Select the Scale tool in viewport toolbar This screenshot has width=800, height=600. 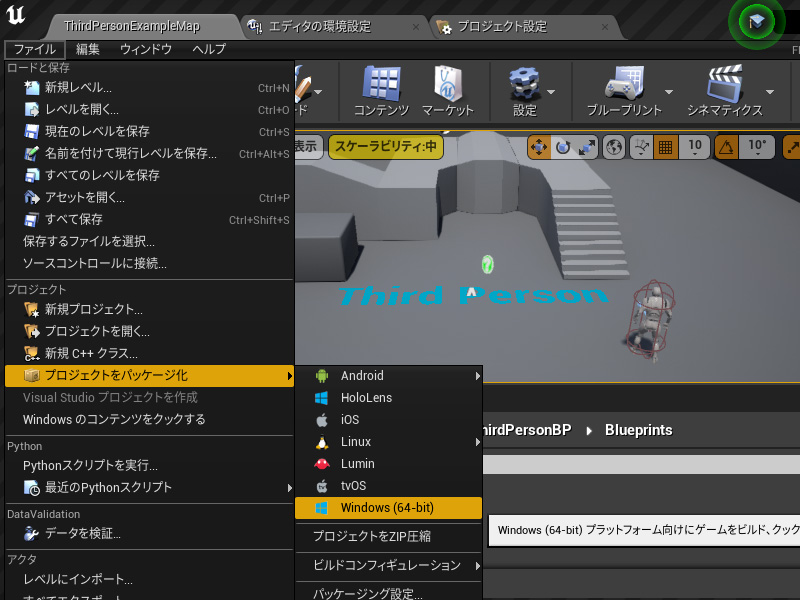click(x=587, y=147)
